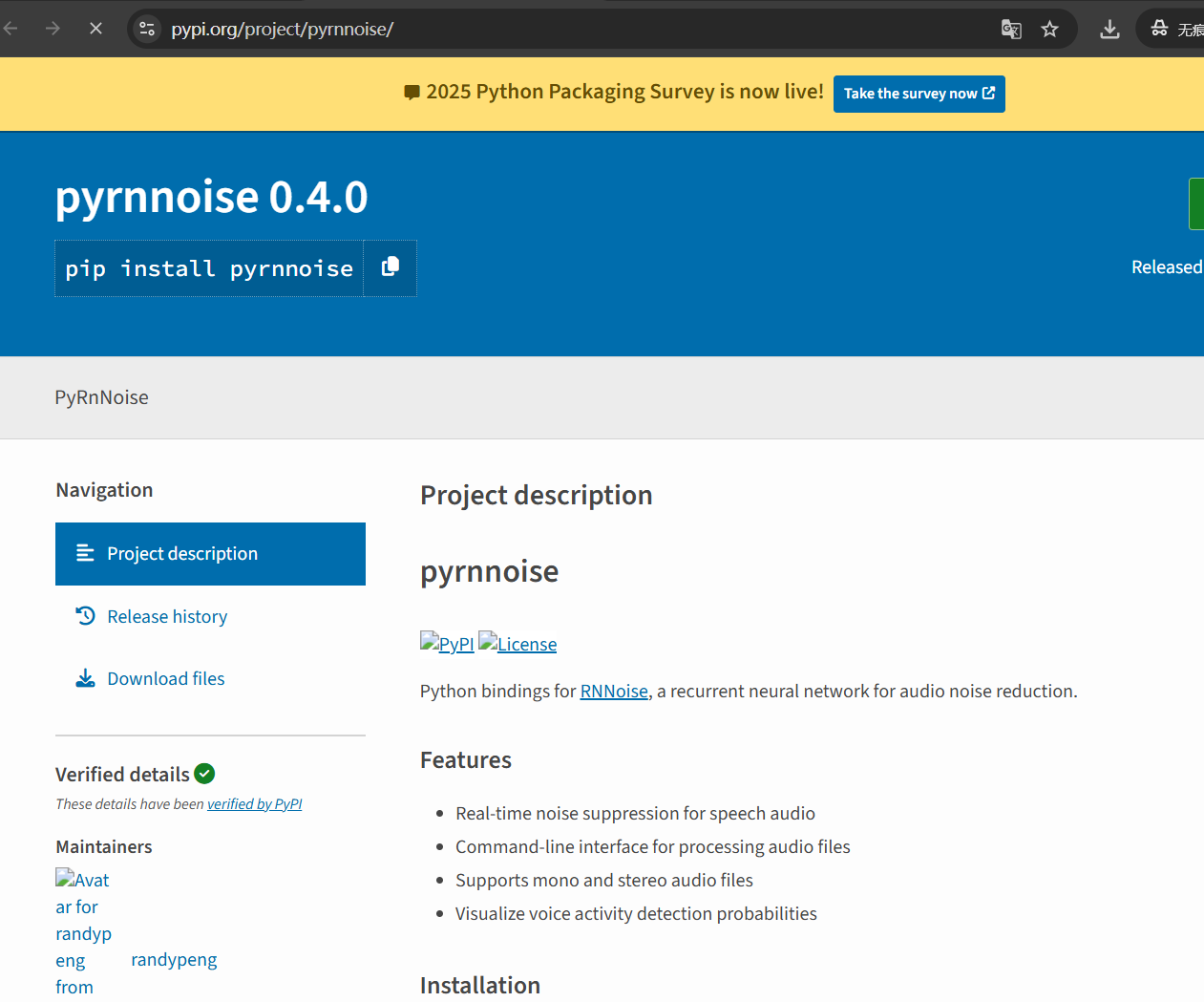The width and height of the screenshot is (1204, 1002).
Task: Click the translate page icon
Action: click(x=1011, y=29)
